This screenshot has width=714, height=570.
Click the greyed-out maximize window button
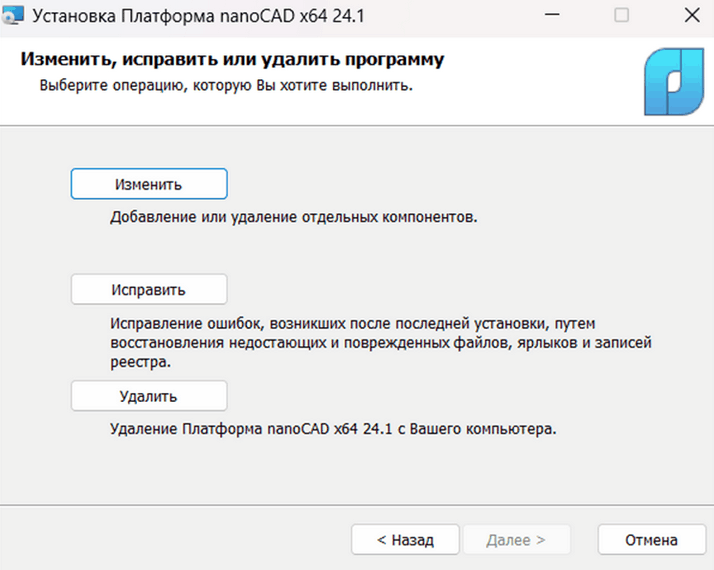pos(621,16)
